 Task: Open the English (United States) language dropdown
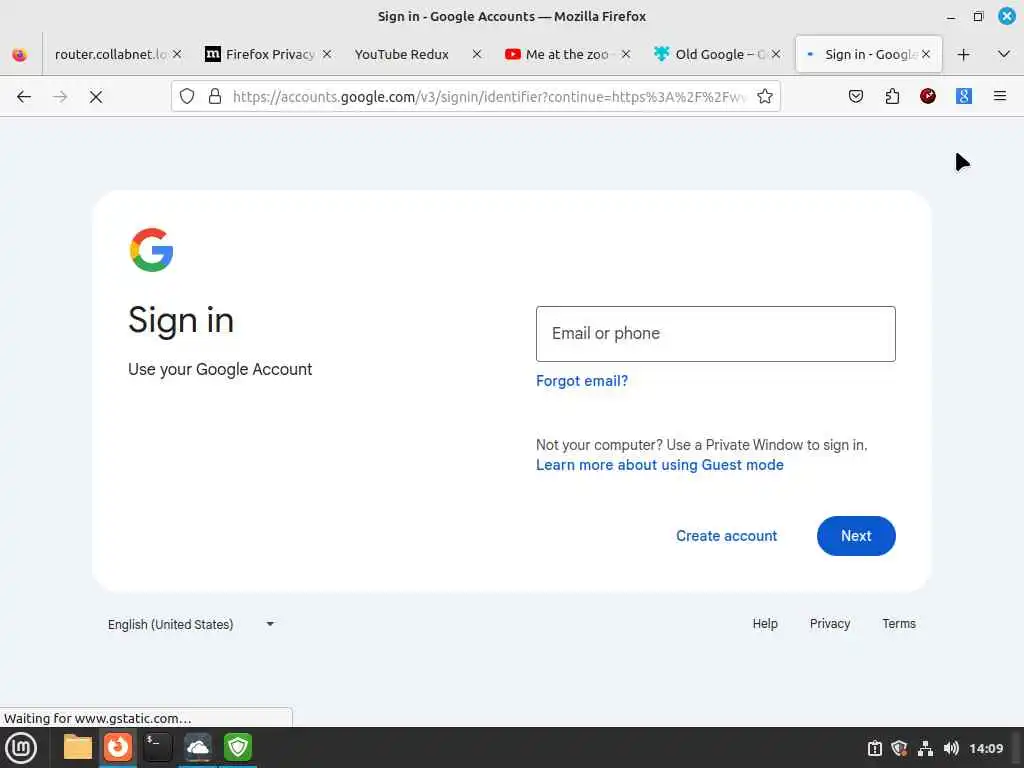(191, 624)
